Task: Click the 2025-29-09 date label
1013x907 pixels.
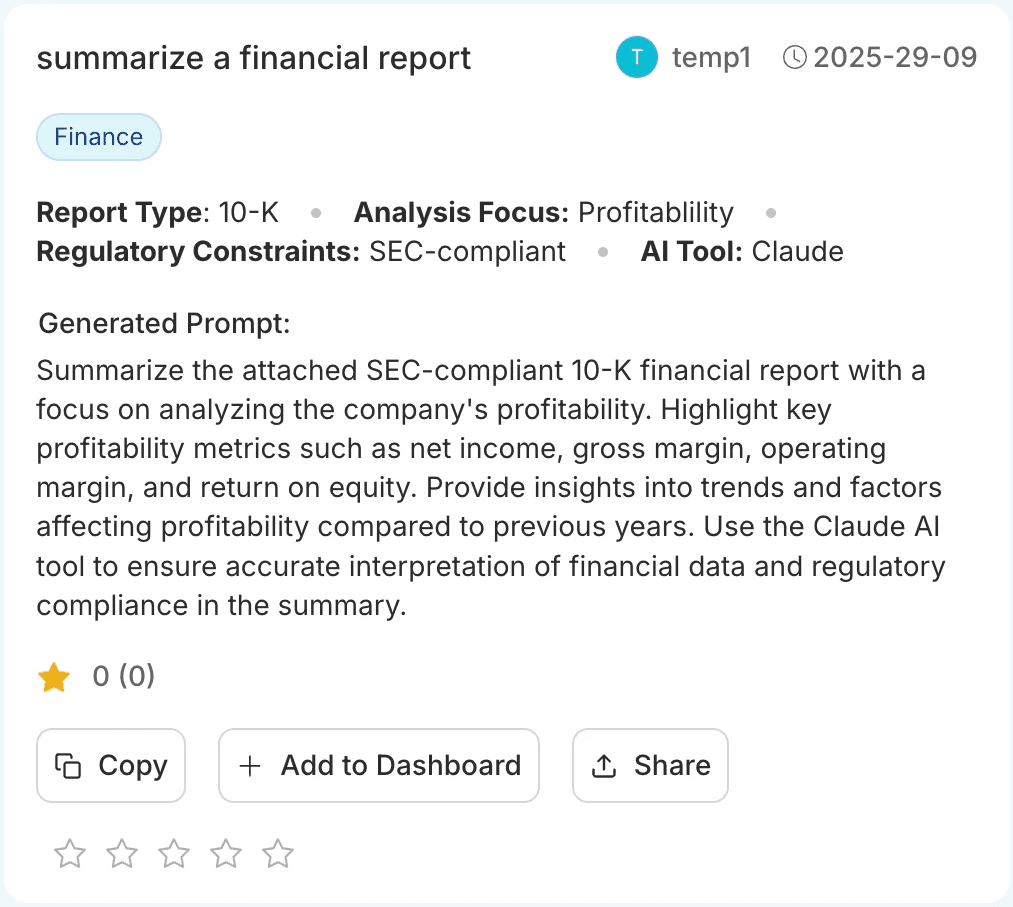Action: pos(895,57)
